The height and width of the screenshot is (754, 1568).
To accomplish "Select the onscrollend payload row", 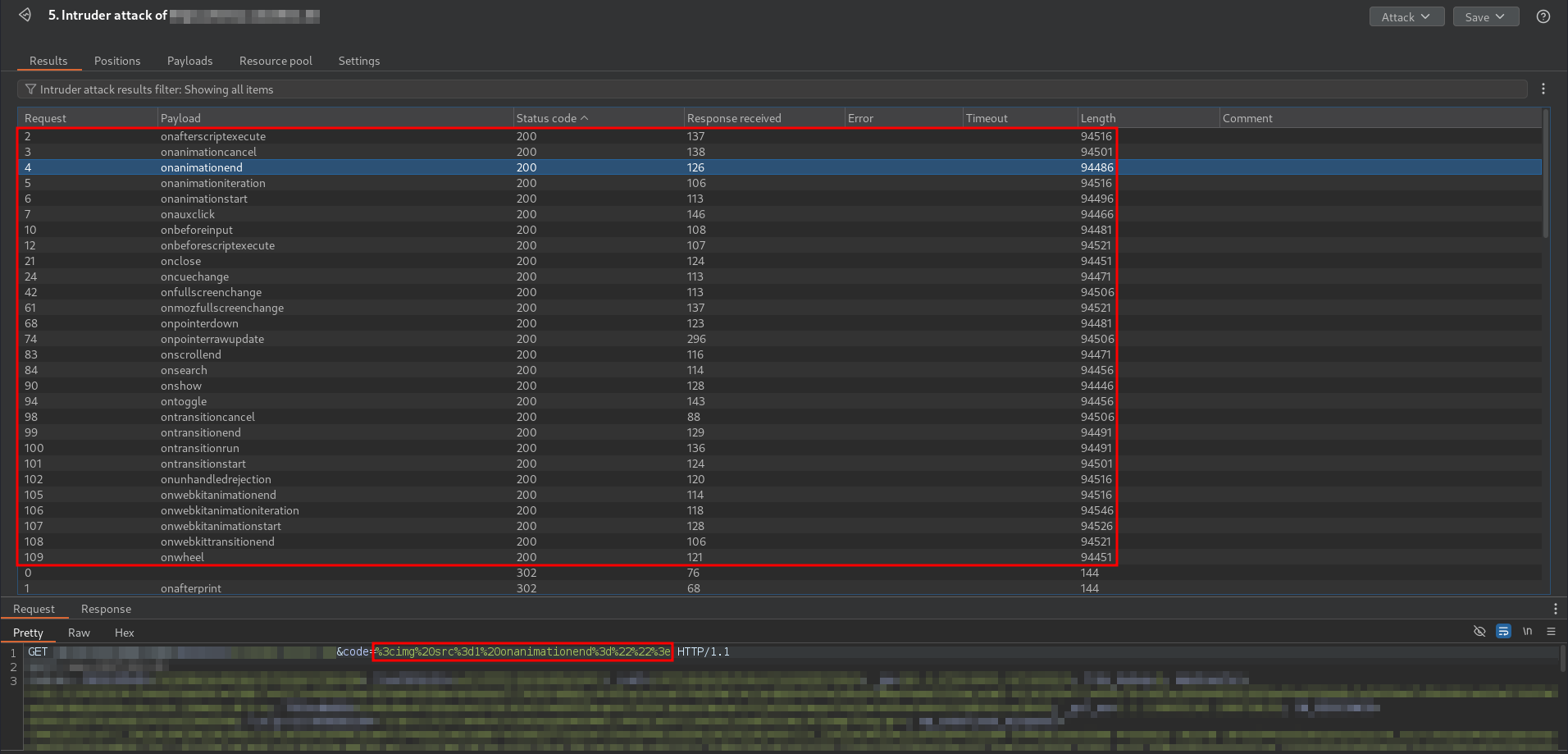I will pos(780,354).
